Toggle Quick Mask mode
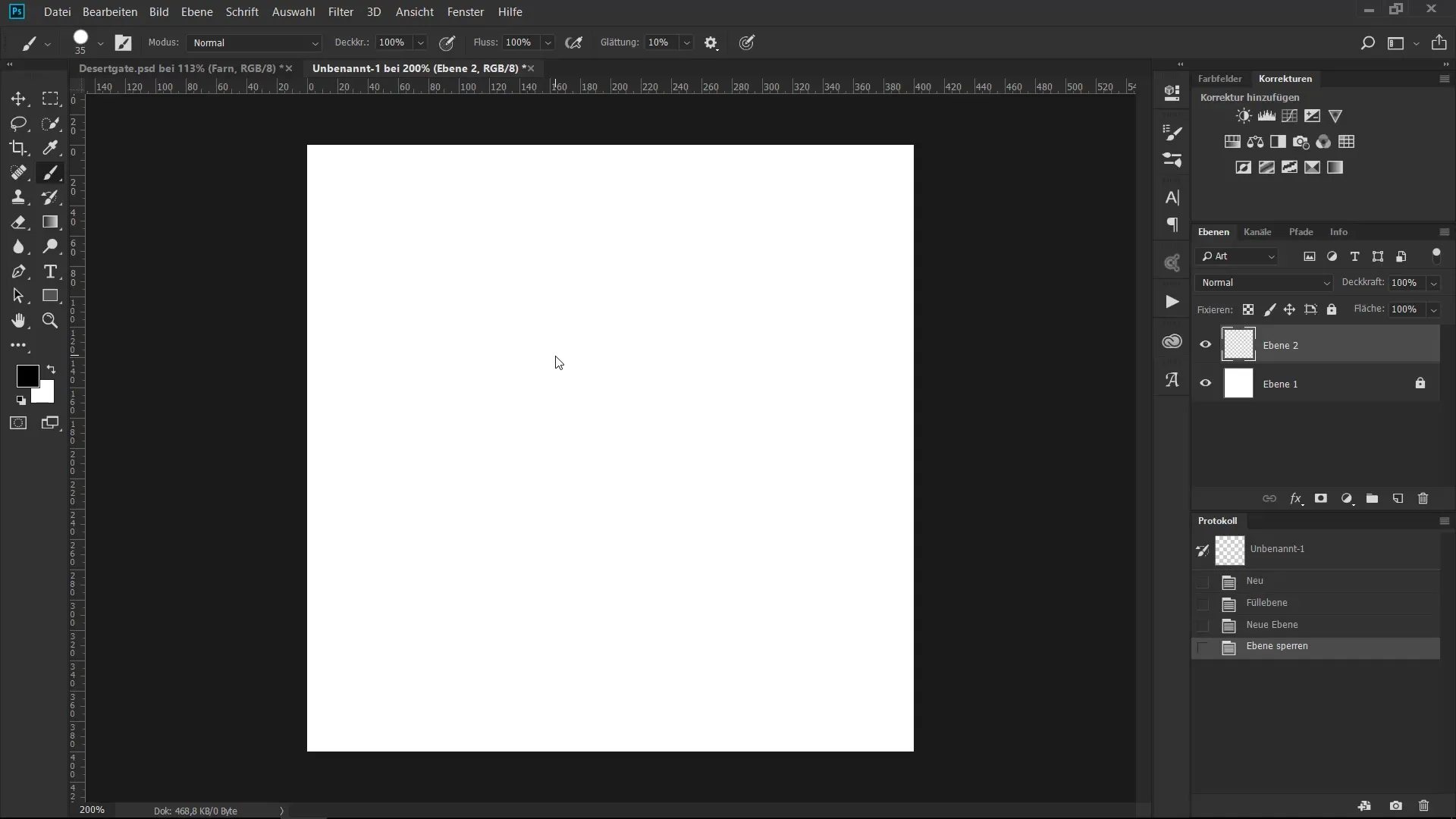The width and height of the screenshot is (1456, 819). coord(18,423)
